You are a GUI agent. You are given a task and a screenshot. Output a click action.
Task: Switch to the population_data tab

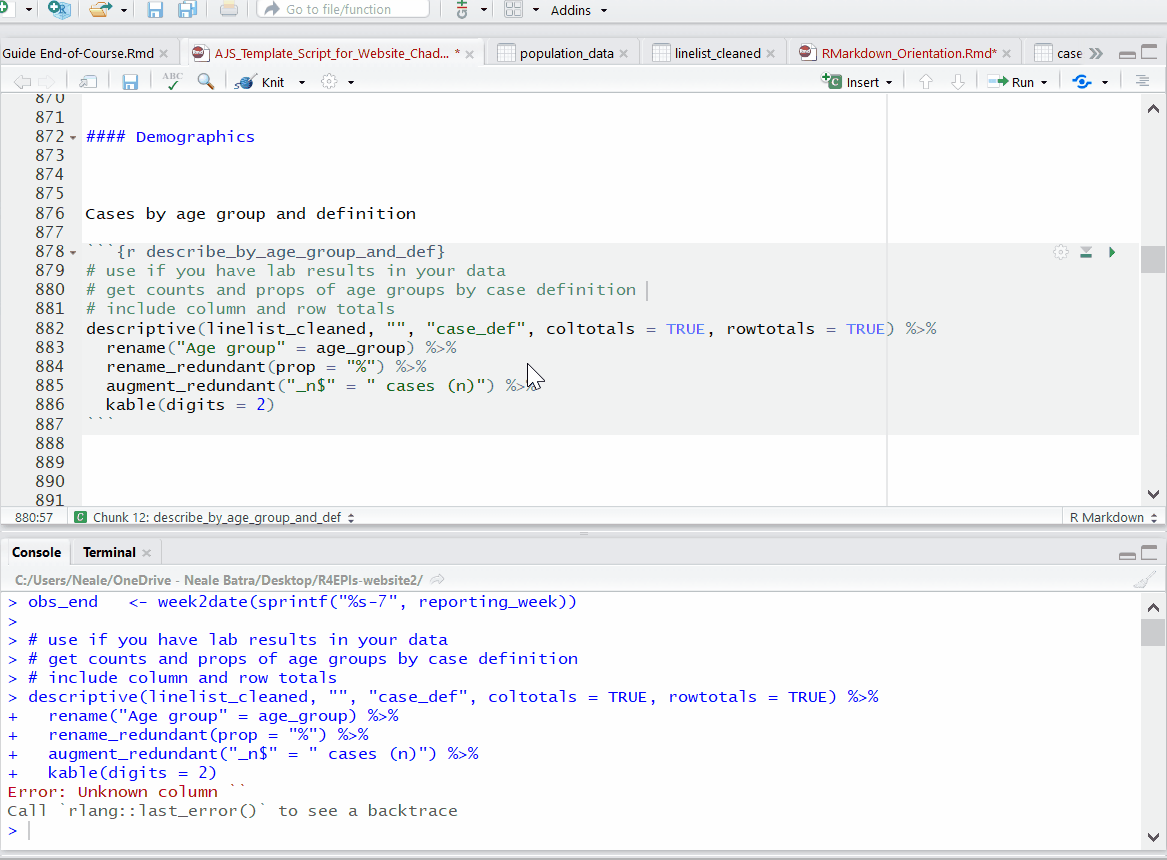[566, 54]
